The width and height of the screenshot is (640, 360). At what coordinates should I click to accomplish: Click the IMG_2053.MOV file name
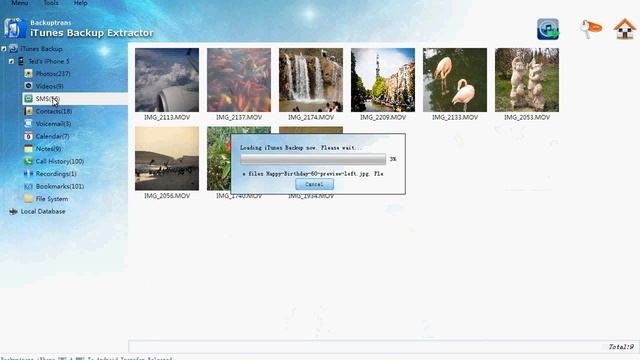click(527, 118)
